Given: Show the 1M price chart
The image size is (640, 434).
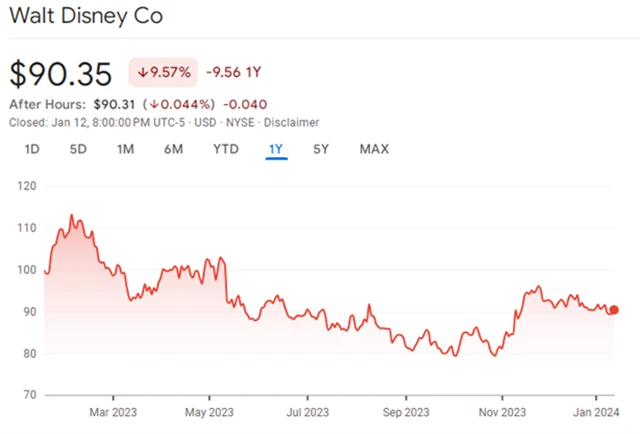Looking at the screenshot, I should tap(125, 149).
